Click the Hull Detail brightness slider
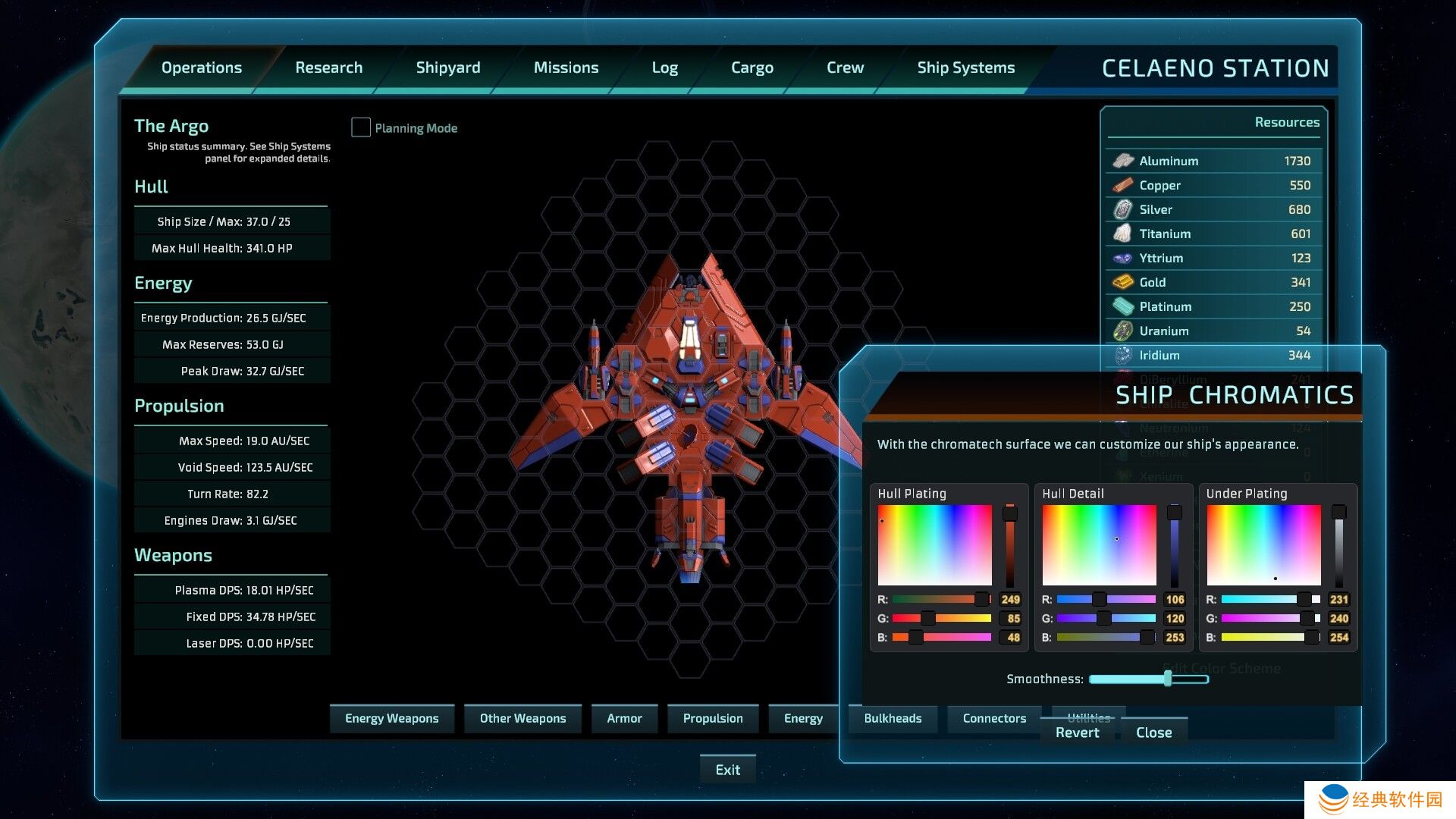Screen dimensions: 1456x819 tap(1175, 546)
